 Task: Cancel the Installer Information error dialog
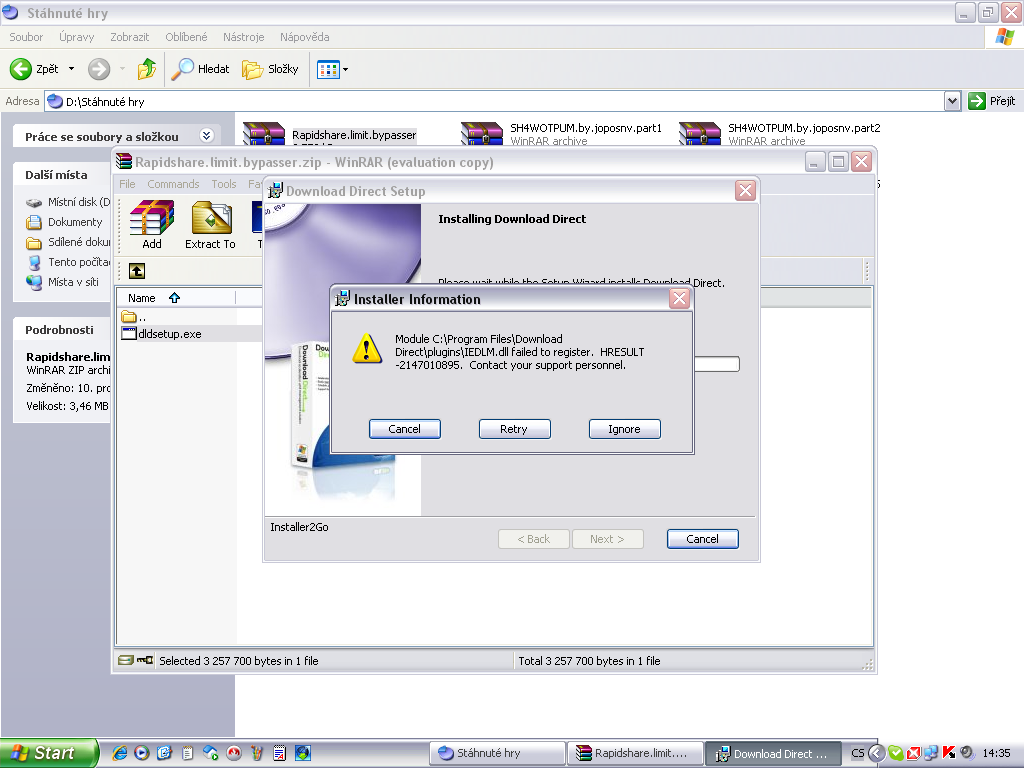405,429
